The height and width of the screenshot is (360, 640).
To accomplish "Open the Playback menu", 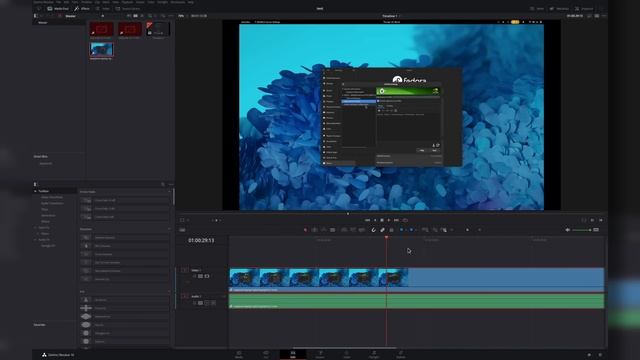I will pyautogui.click(x=127, y=2).
